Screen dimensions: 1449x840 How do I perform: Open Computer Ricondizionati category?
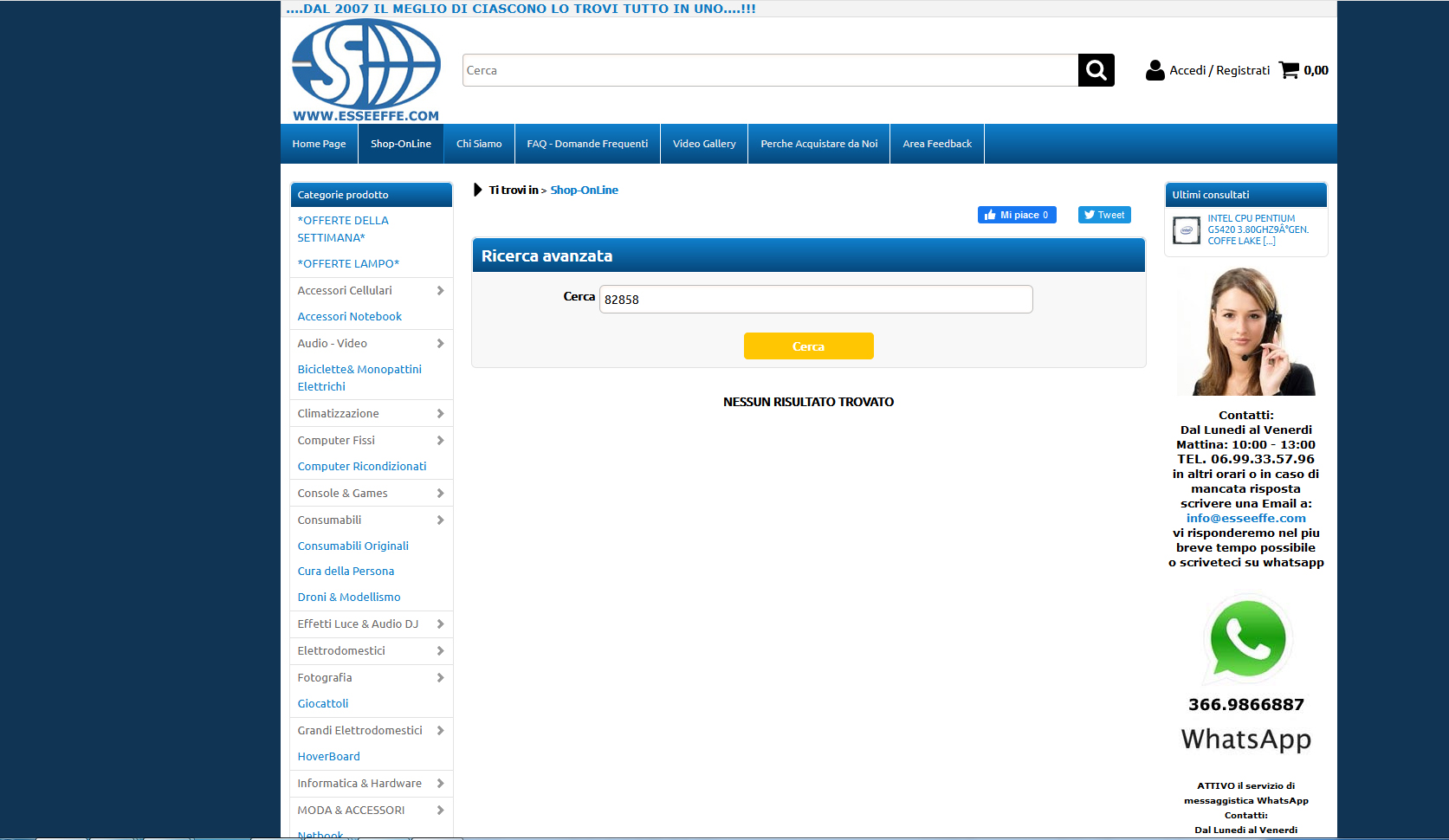(362, 467)
